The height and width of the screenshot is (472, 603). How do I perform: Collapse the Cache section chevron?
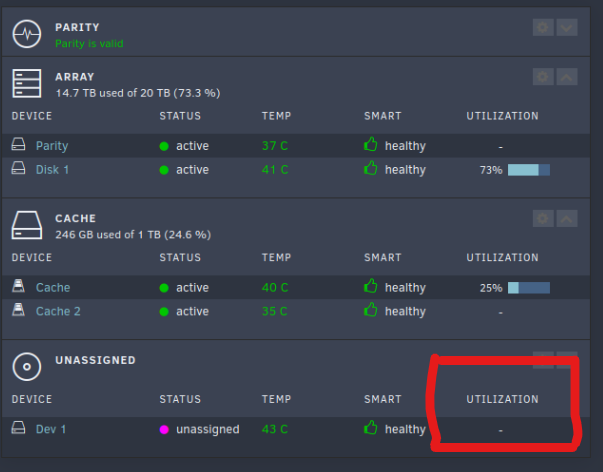[x=566, y=218]
